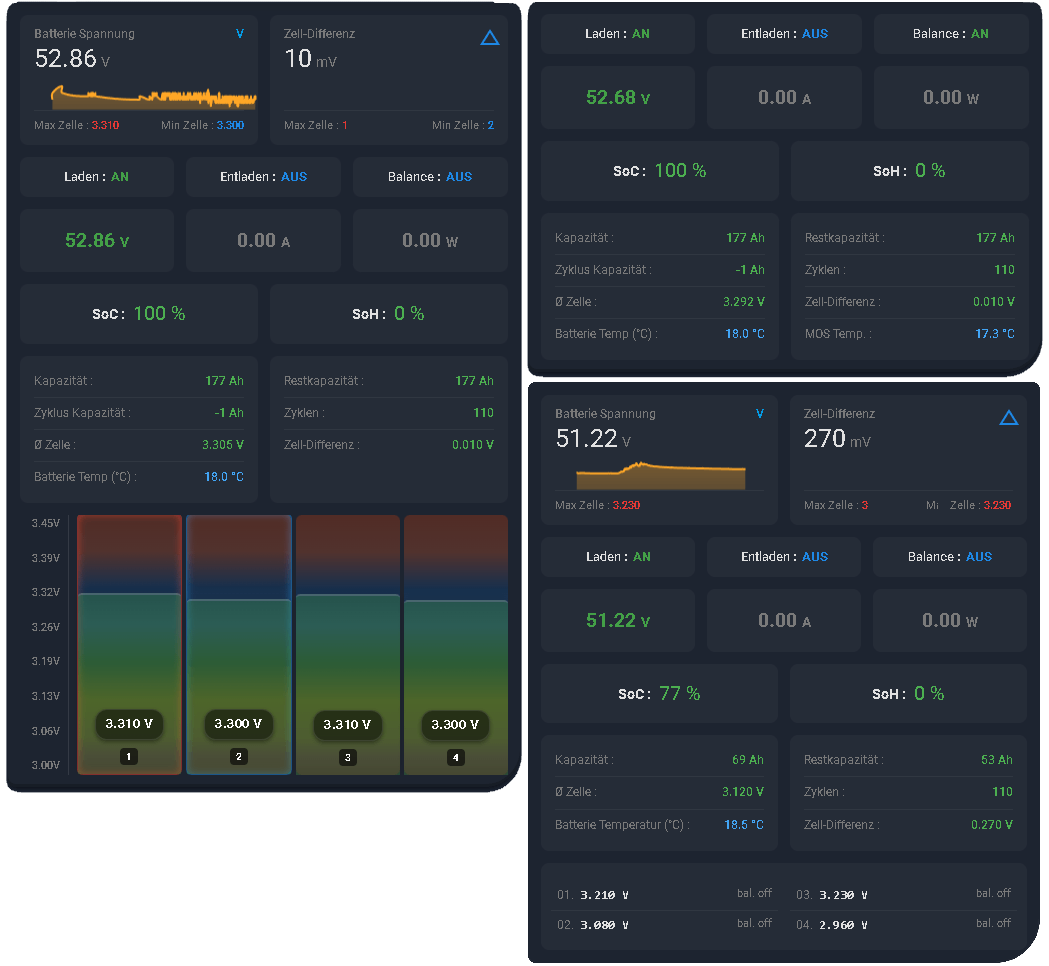Toggle Entladen AUS in the 52.68 V panel
This screenshot has height=966, width=1049.
pos(784,34)
